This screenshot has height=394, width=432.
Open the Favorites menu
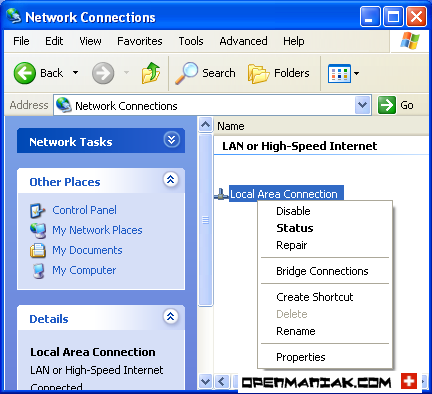[140, 41]
